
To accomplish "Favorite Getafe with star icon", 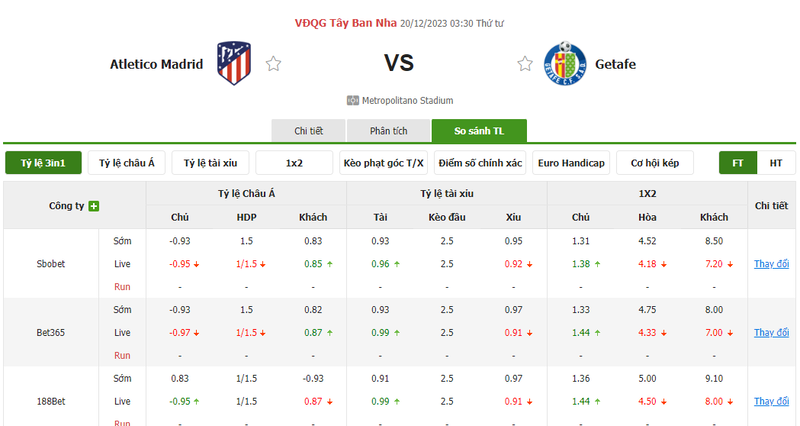I will (525, 64).
